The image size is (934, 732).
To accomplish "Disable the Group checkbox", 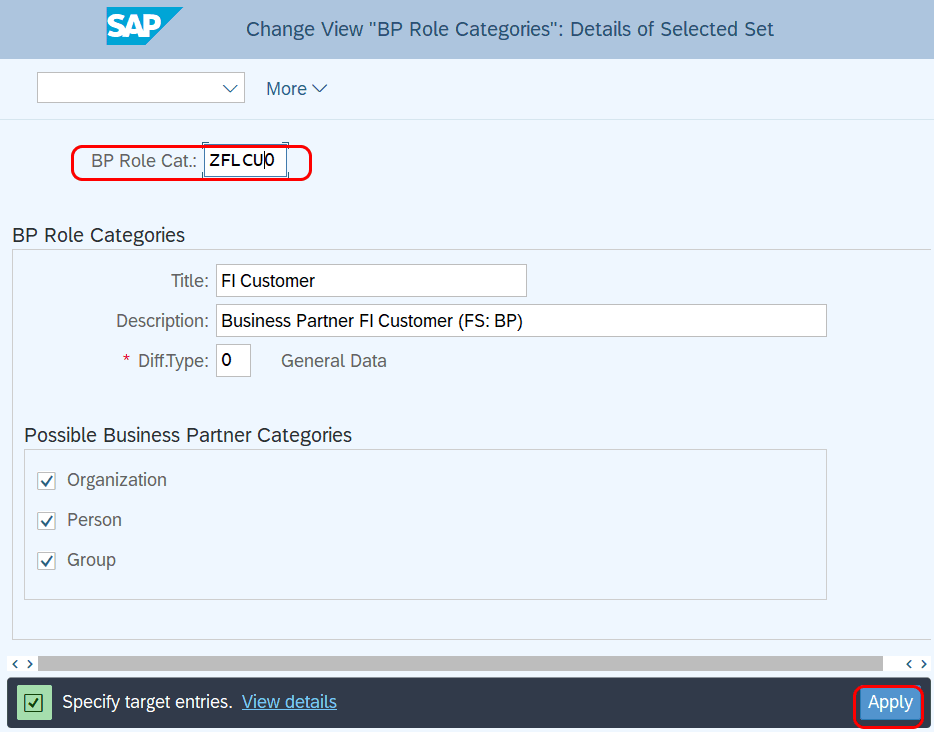I will pos(46,560).
